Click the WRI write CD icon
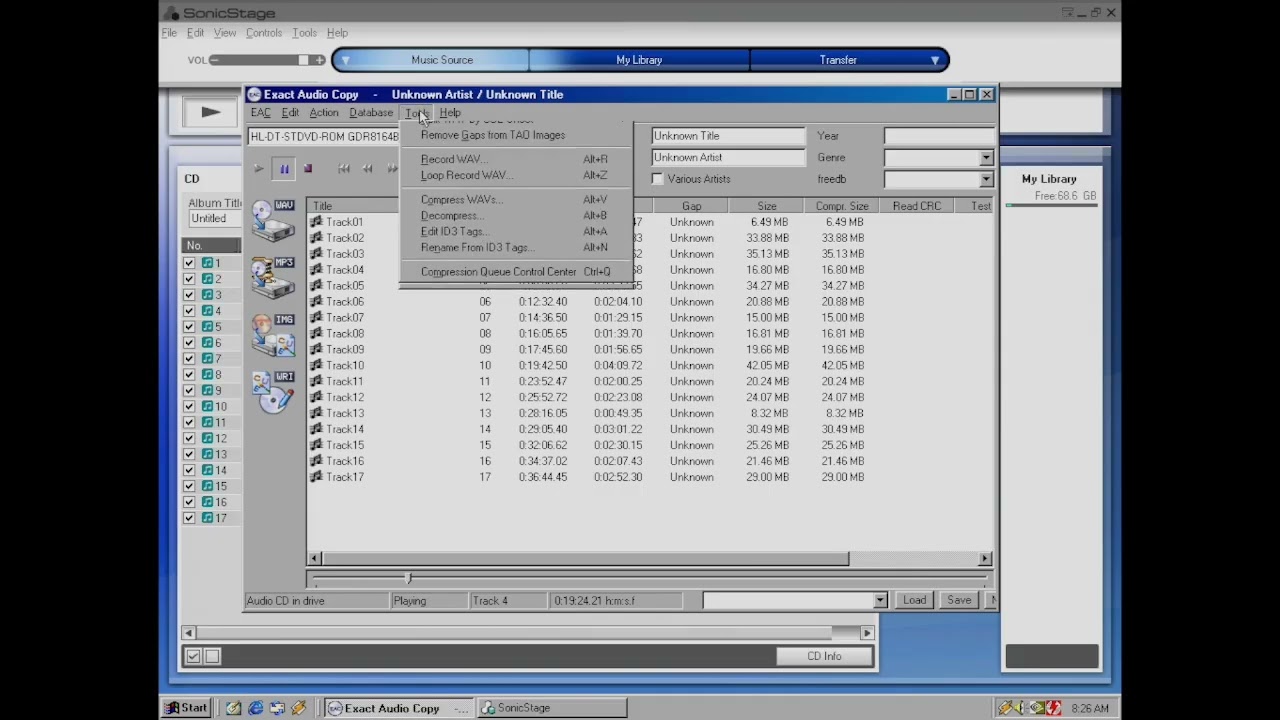Screen dimensions: 1280x720 click(273, 392)
